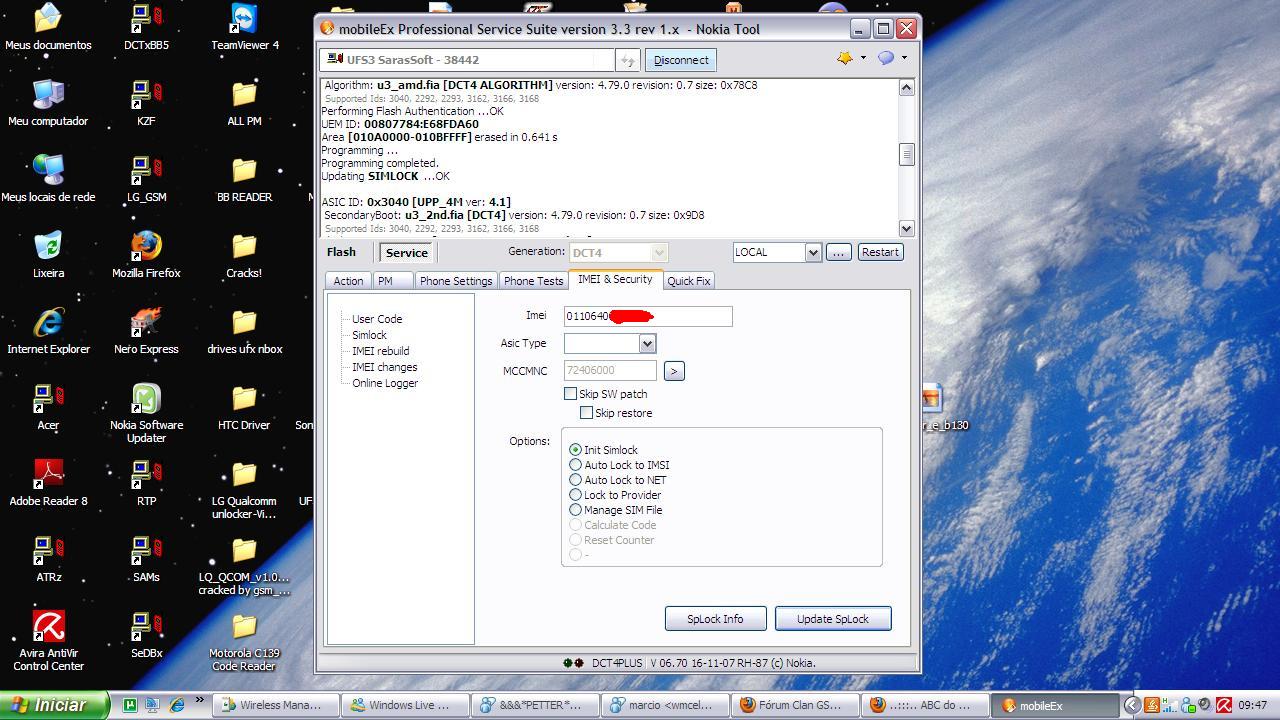1280x720 pixels.
Task: Open Motorola C139 Code Reader folder
Action: [x=244, y=641]
